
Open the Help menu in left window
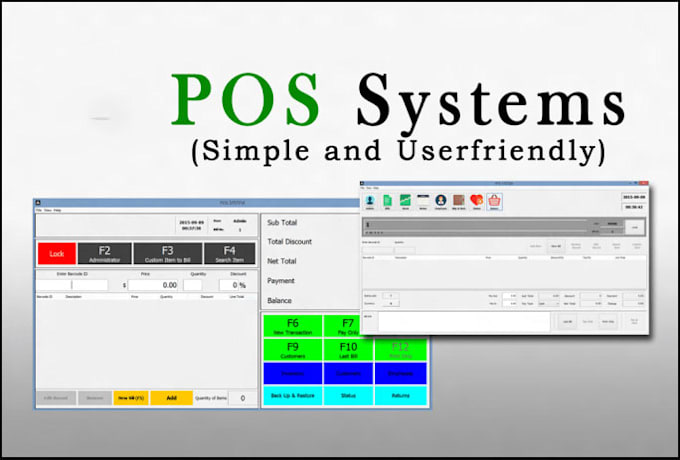57,210
